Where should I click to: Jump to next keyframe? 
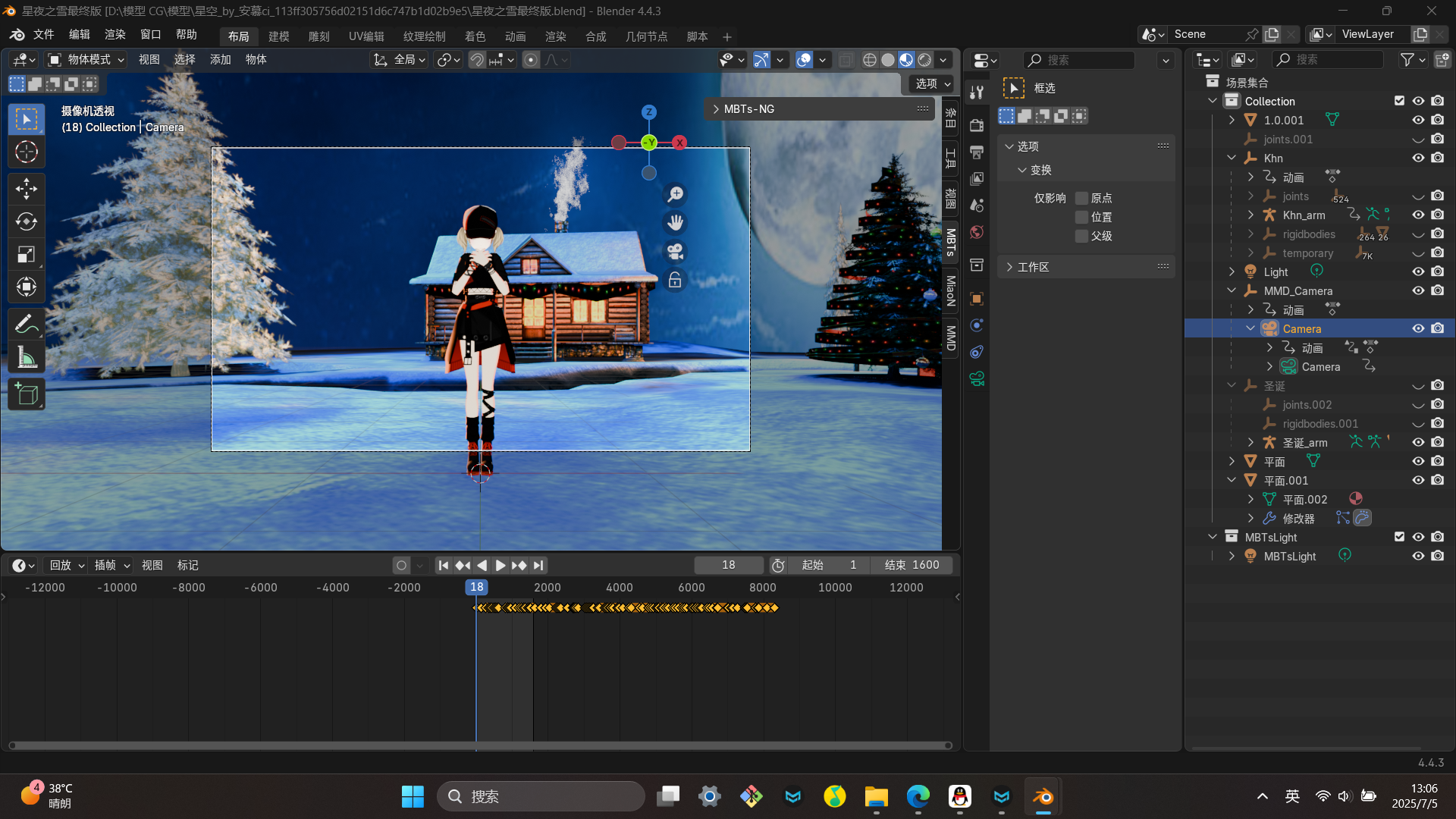pos(519,565)
